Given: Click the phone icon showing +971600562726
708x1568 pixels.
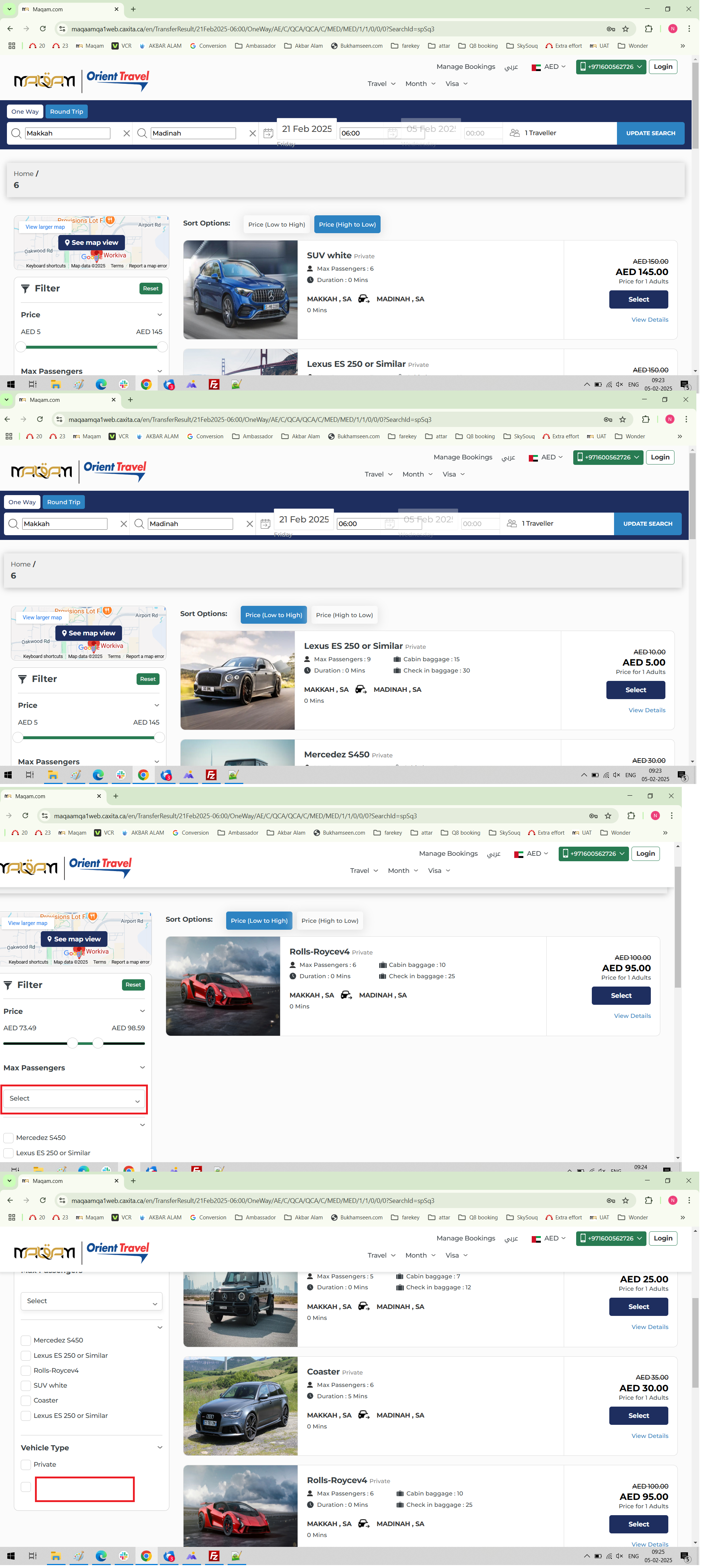Looking at the screenshot, I should click(x=582, y=67).
